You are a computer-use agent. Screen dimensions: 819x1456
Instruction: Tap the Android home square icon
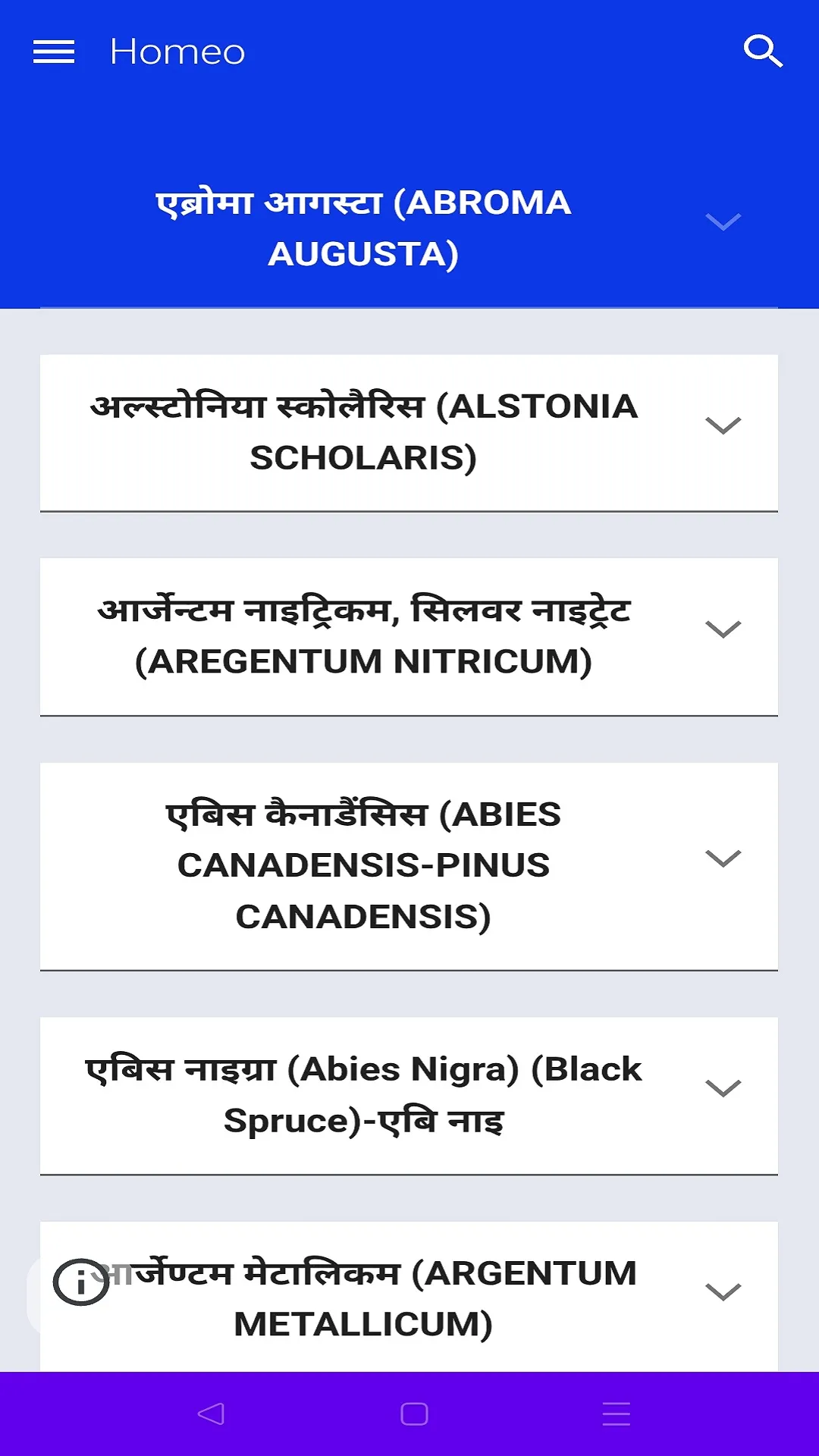[x=414, y=1414]
